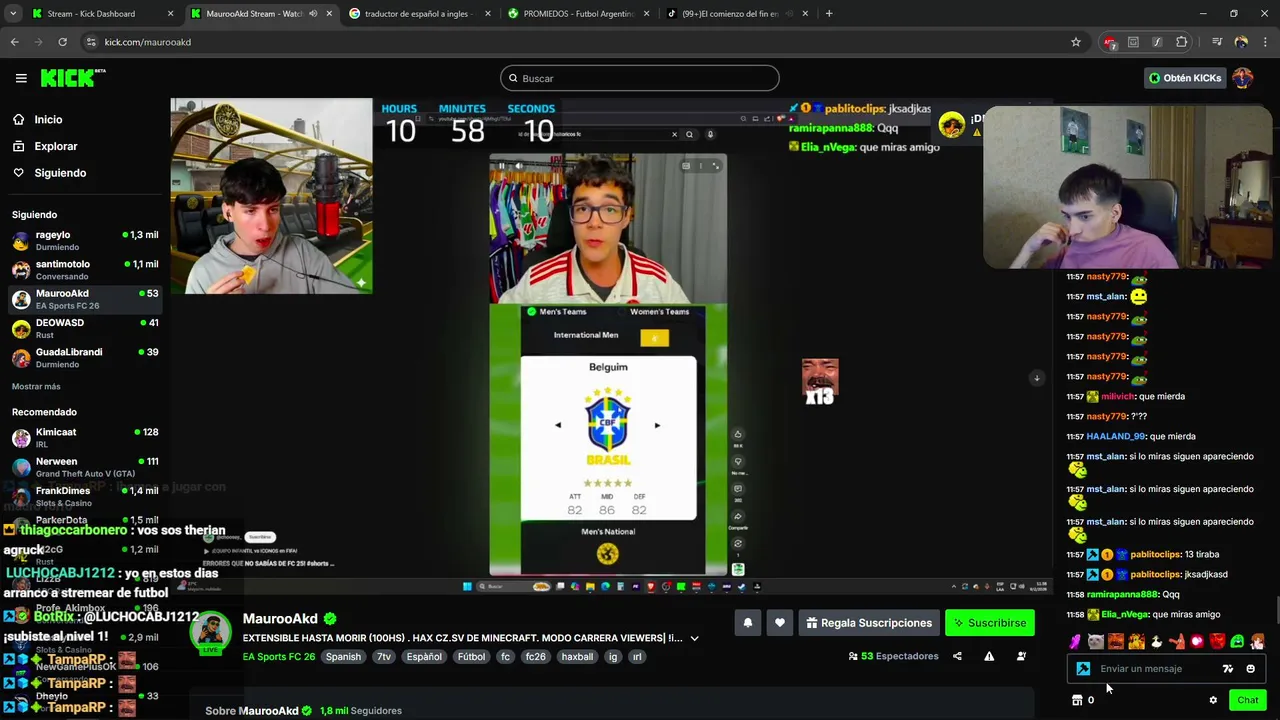Open the tab search dropdown
1280x720 pixels.
coord(13,14)
